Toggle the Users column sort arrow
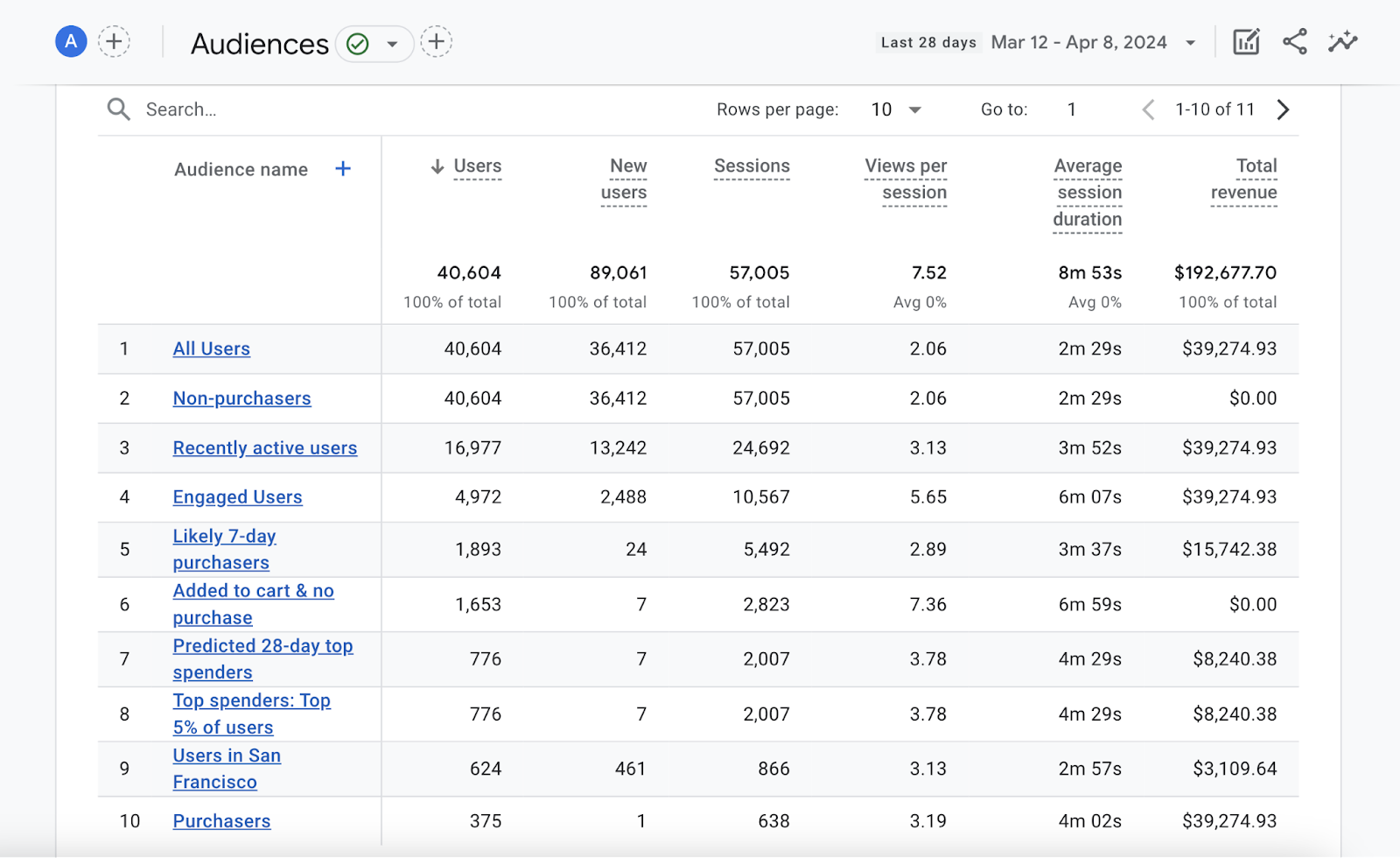 437,166
